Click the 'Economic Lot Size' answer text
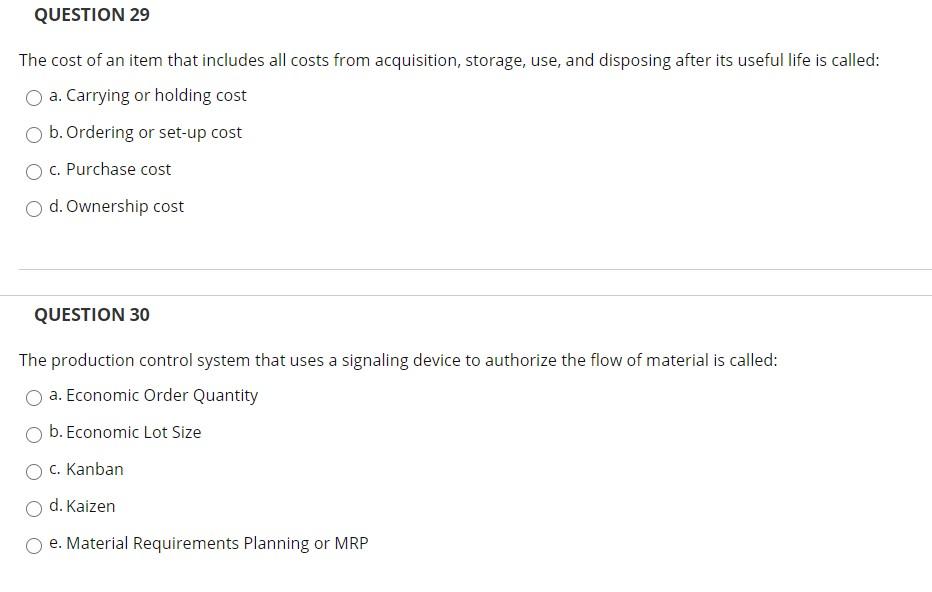Viewport: 932px width, 592px height. [133, 432]
